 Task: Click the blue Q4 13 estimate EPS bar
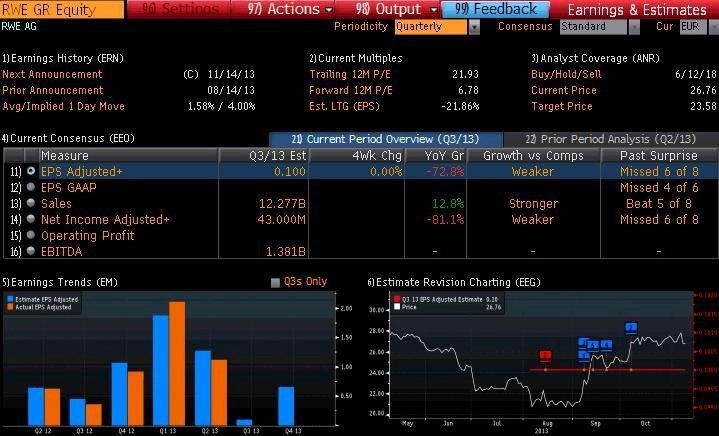(286, 406)
